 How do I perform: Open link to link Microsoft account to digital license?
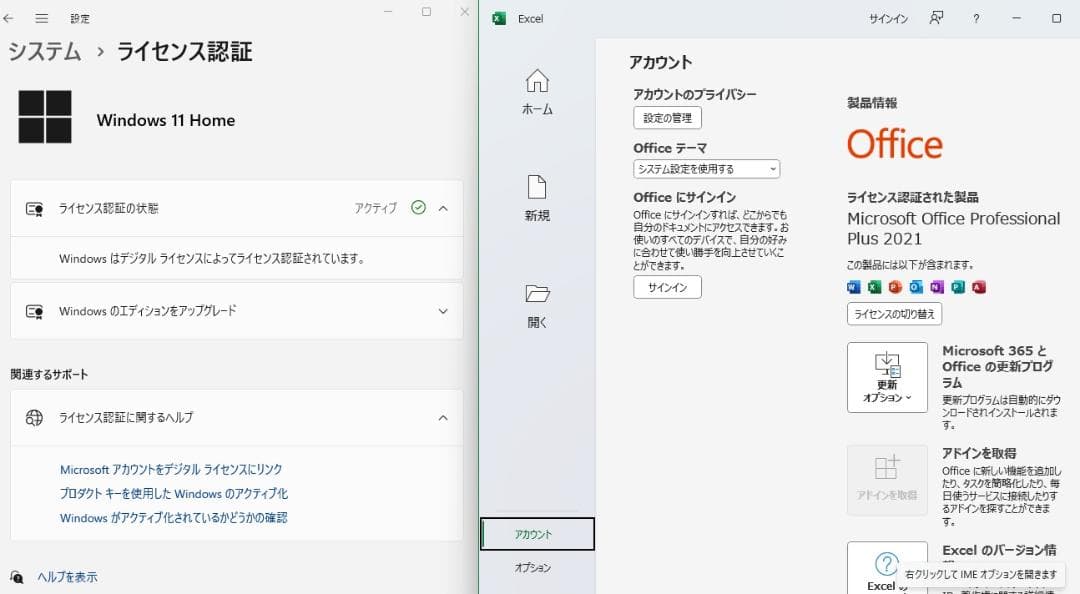coord(171,469)
